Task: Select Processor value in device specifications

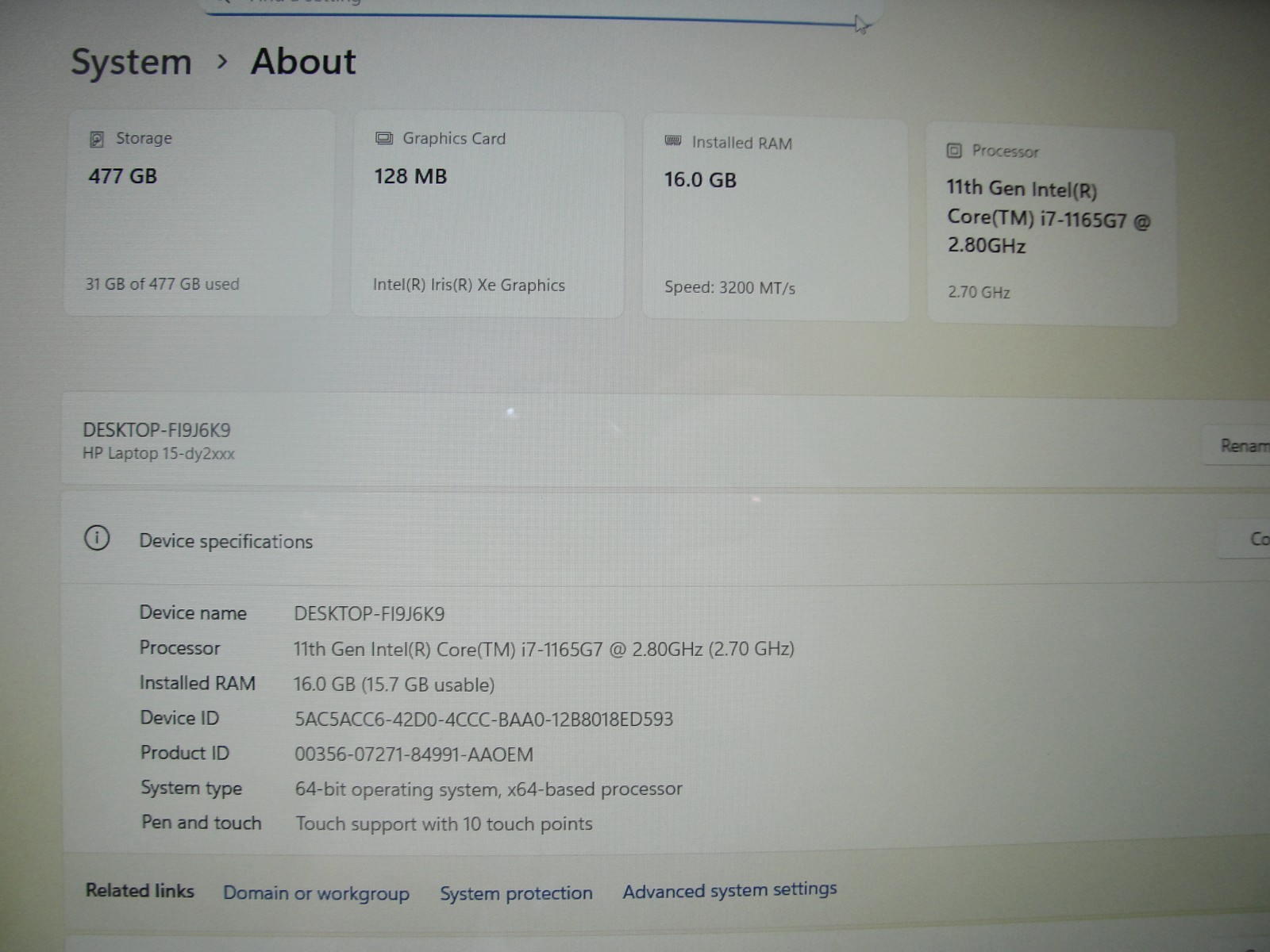Action: tap(544, 649)
